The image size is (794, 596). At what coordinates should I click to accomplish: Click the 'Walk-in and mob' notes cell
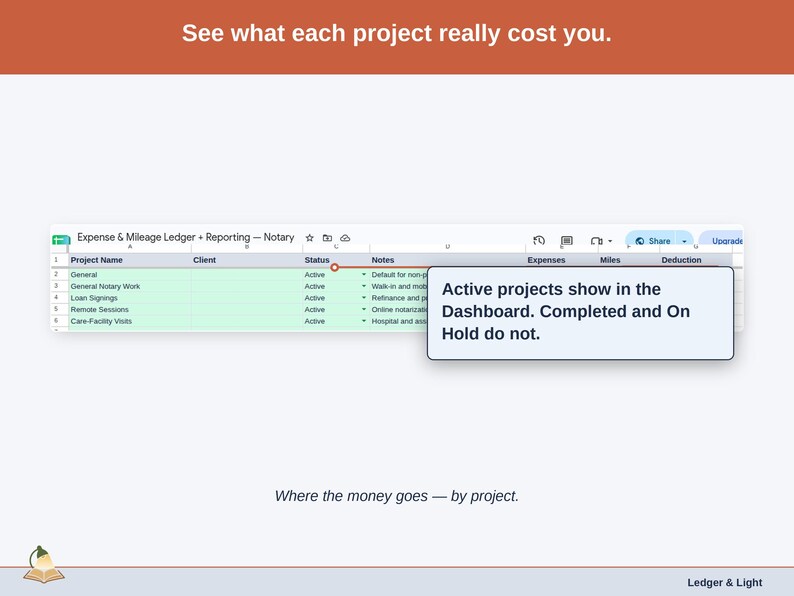pos(399,286)
